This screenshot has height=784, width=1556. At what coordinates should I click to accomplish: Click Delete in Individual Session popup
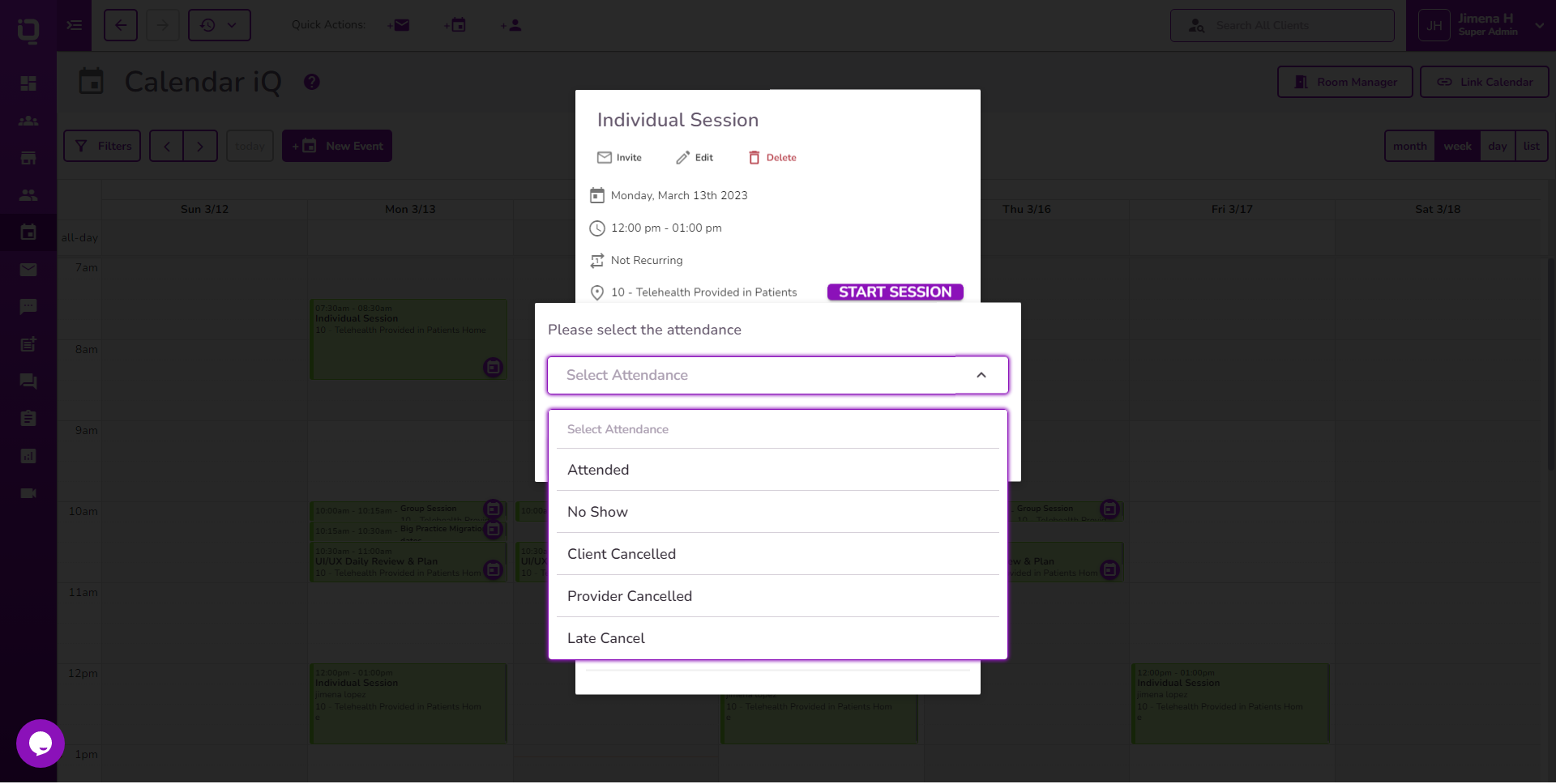772,158
